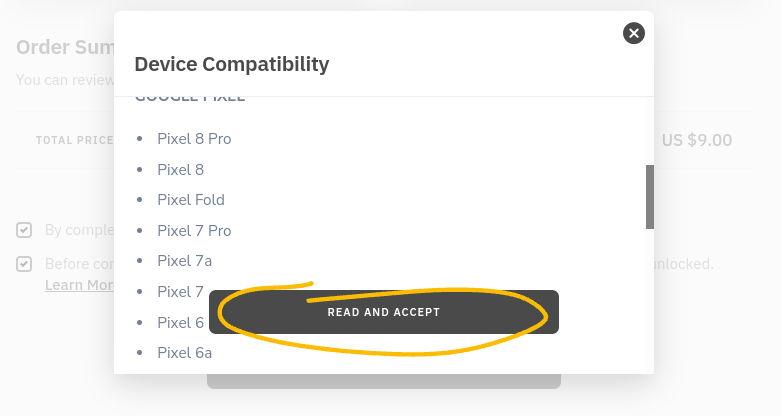
Task: Close the Device Compatibility dialog
Action: coord(634,33)
